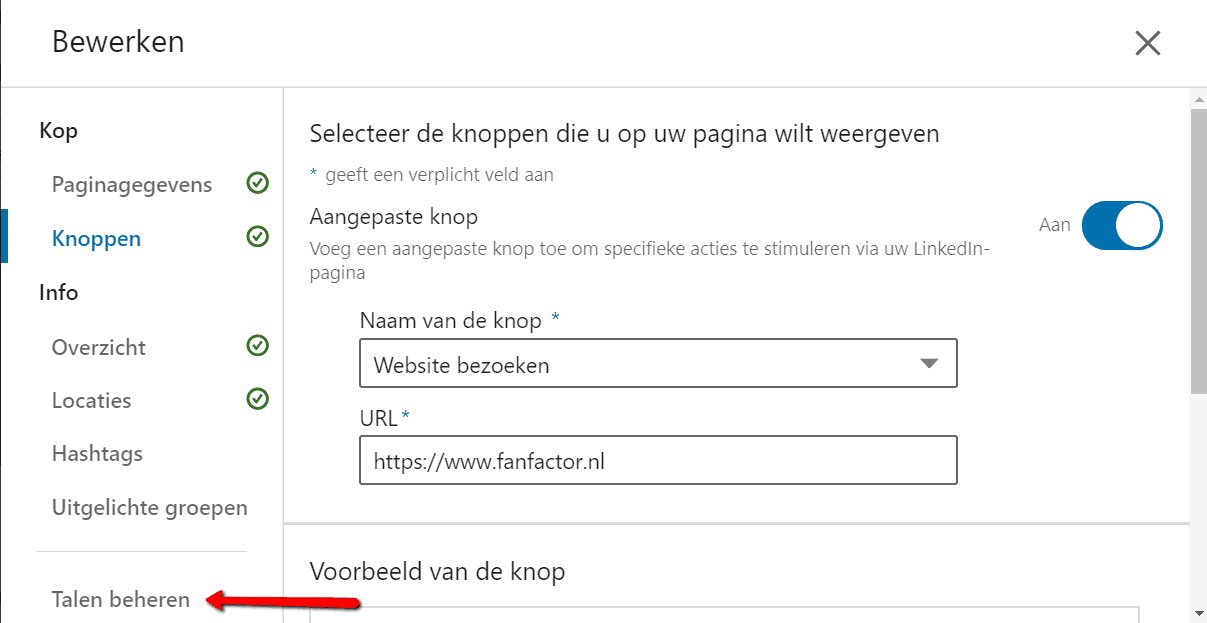Turn off the Aangepaste knop toggle
Screen dimensions: 1207x623
[1122, 224]
